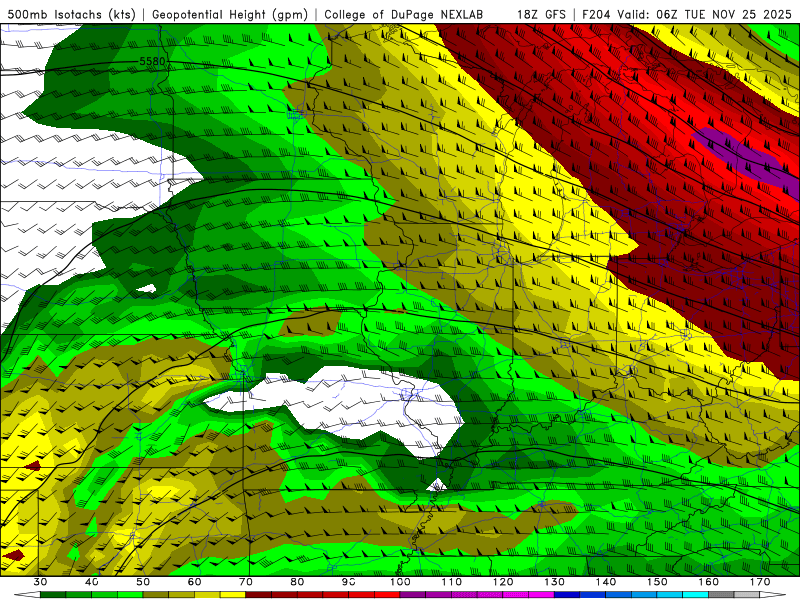This screenshot has width=800, height=600.
Task: Click the 80 label on the color scale
Action: click(x=297, y=582)
